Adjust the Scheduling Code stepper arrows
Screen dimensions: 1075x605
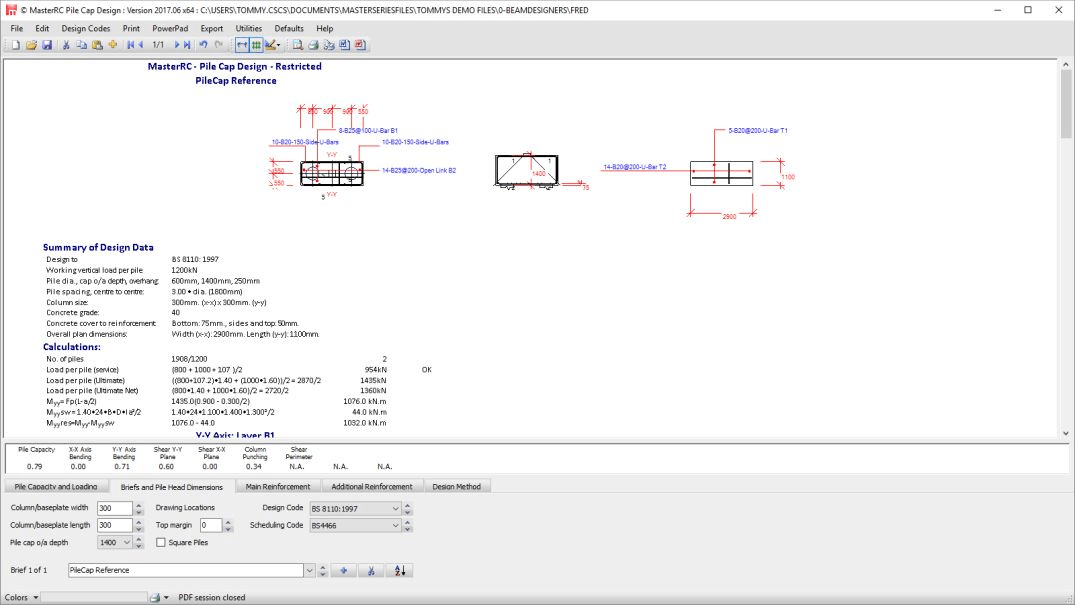(x=407, y=526)
